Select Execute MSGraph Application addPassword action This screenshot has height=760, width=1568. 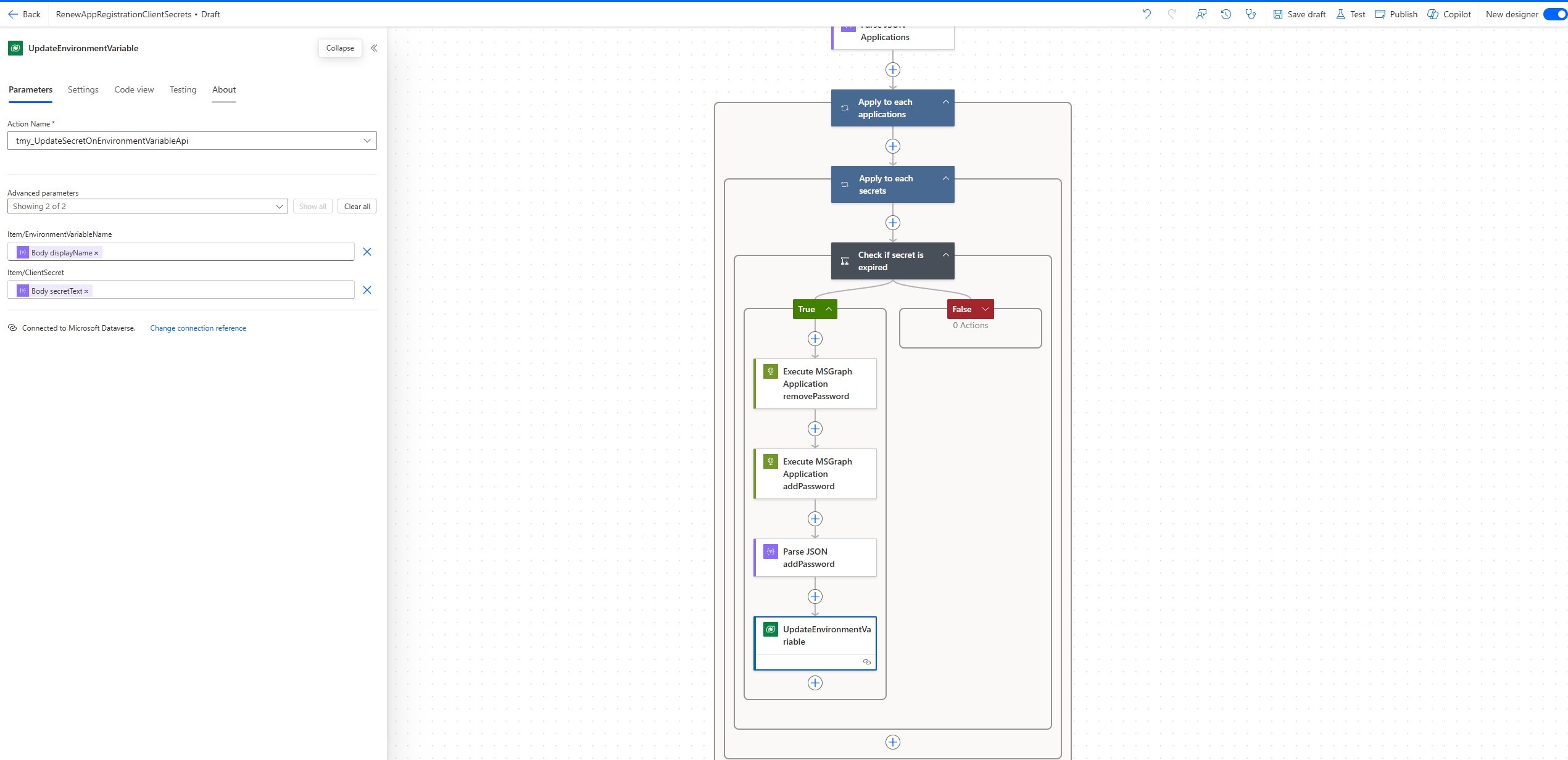click(x=815, y=474)
